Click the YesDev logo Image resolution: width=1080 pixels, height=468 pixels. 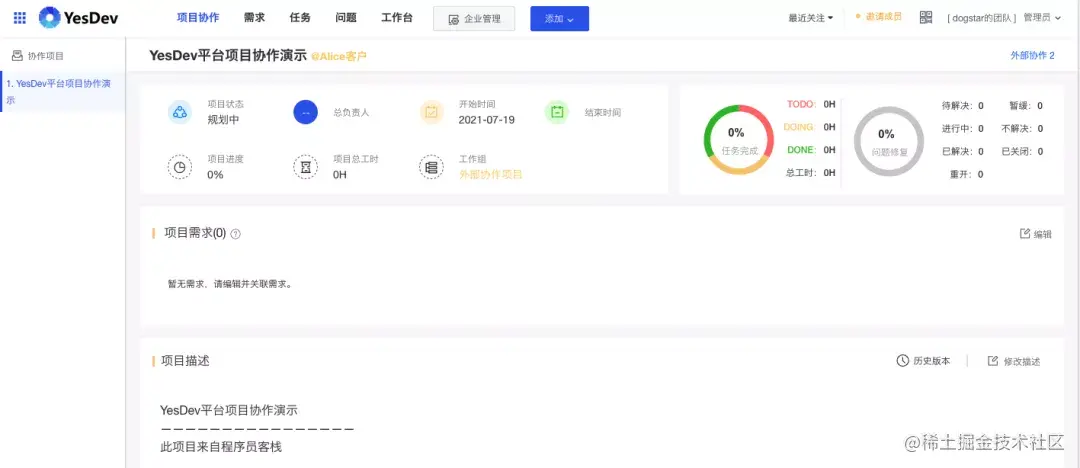click(x=78, y=18)
